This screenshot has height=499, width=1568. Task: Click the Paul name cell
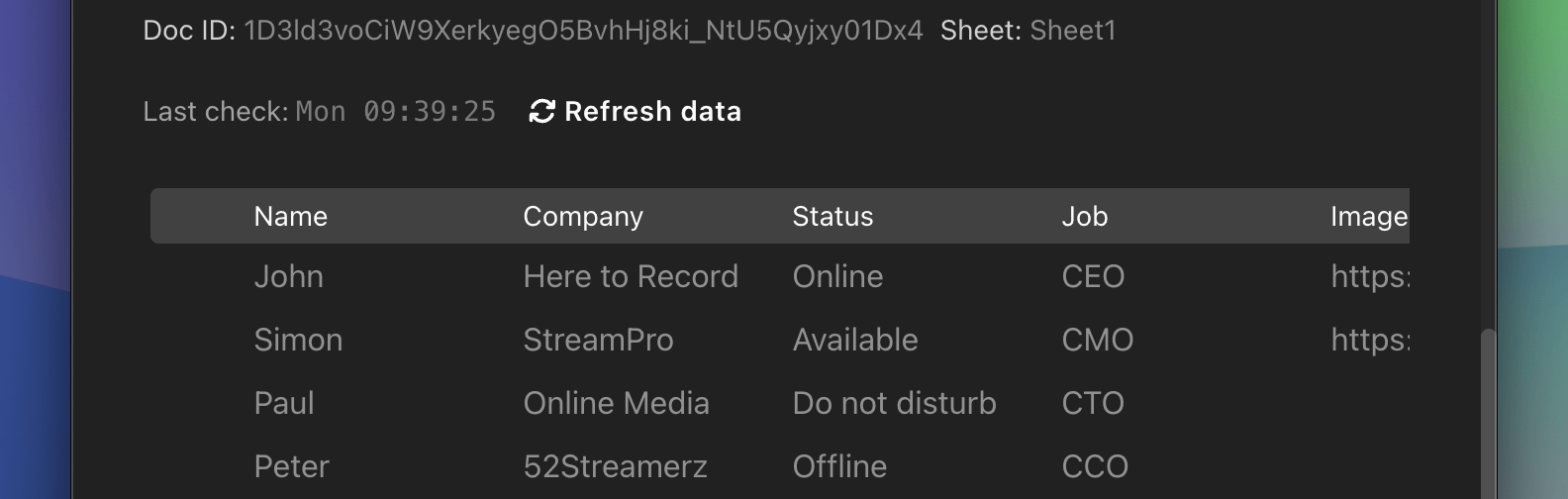click(284, 403)
